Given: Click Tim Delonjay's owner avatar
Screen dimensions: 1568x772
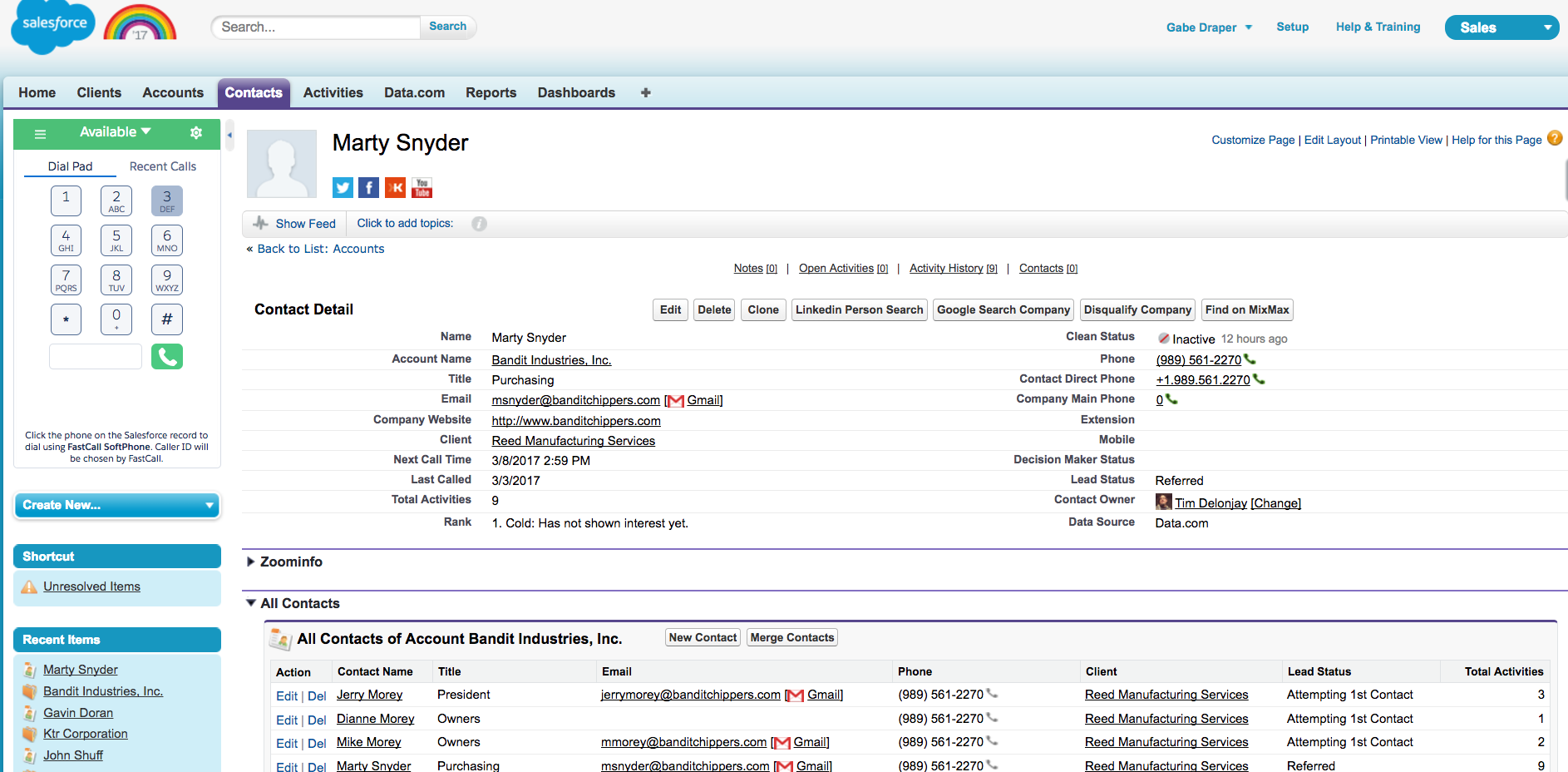Looking at the screenshot, I should point(1164,502).
